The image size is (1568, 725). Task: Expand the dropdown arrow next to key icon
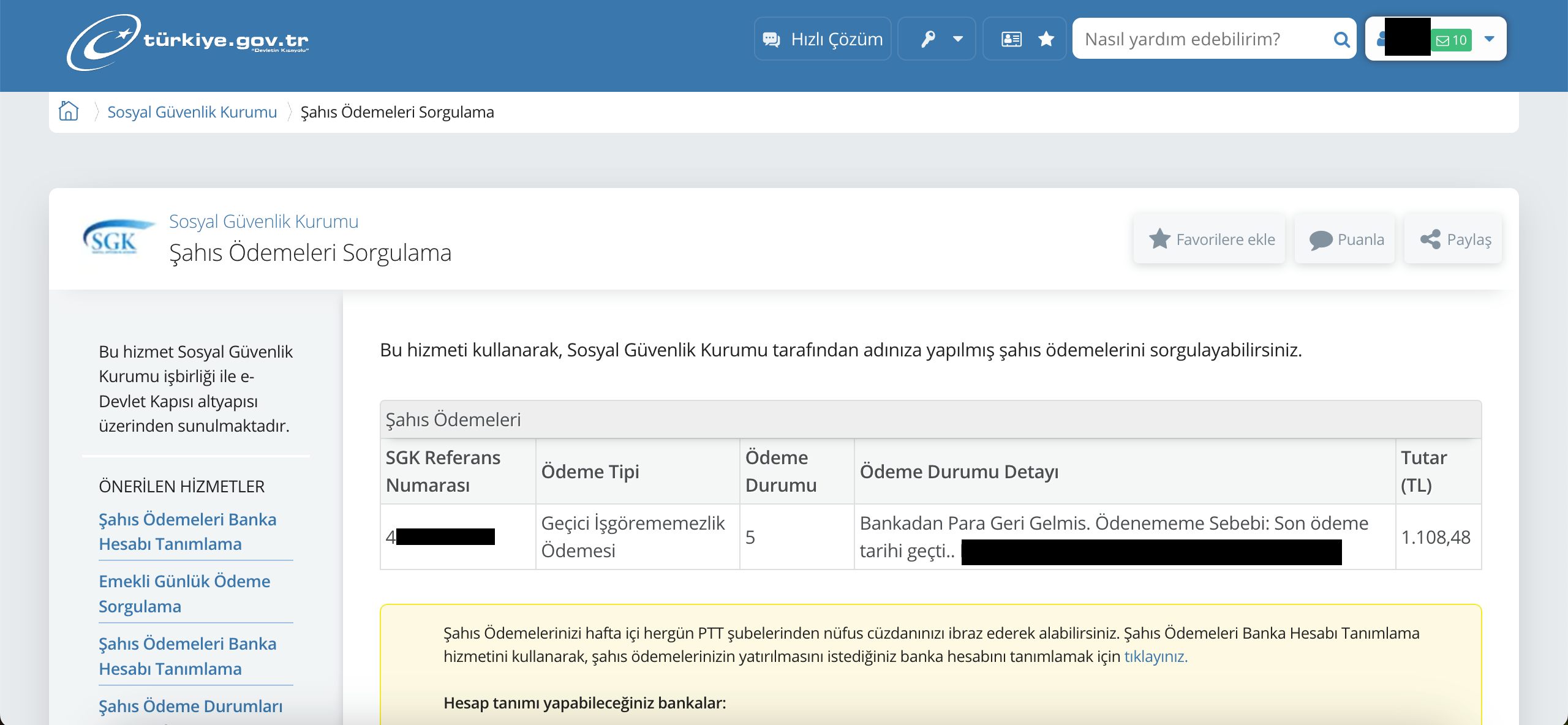(958, 39)
